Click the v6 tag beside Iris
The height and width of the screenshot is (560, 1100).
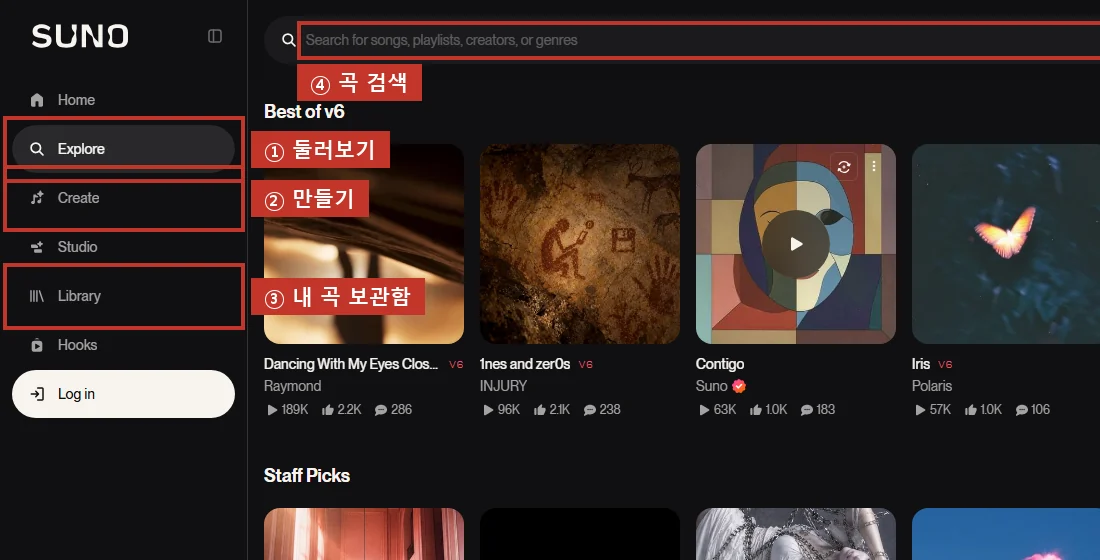click(x=945, y=364)
